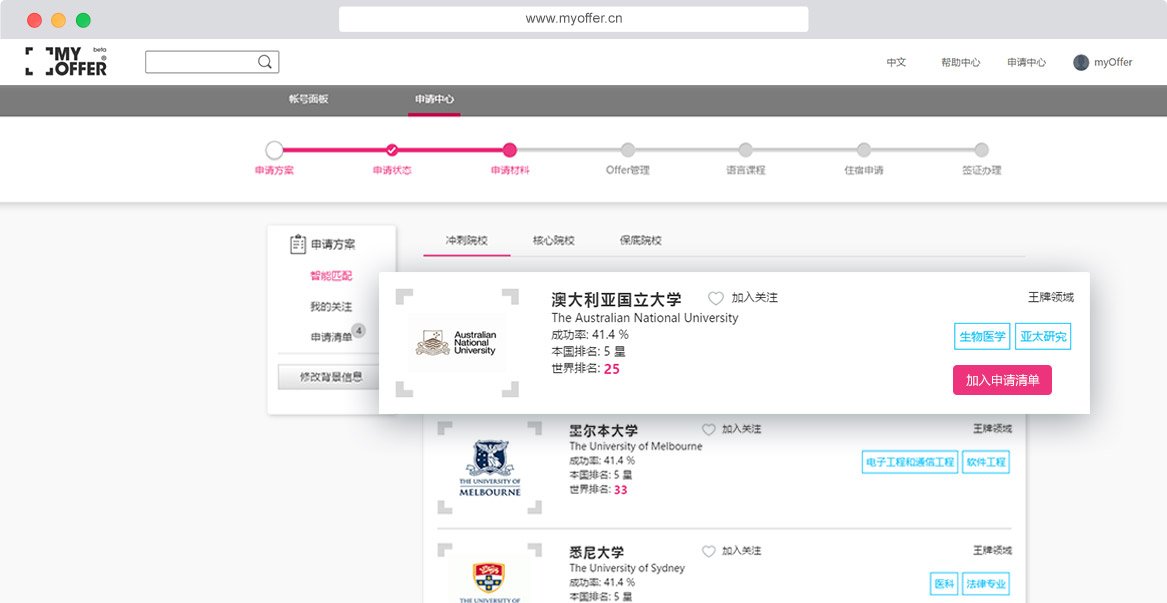Open 帮助中心 in top navigation

960,63
